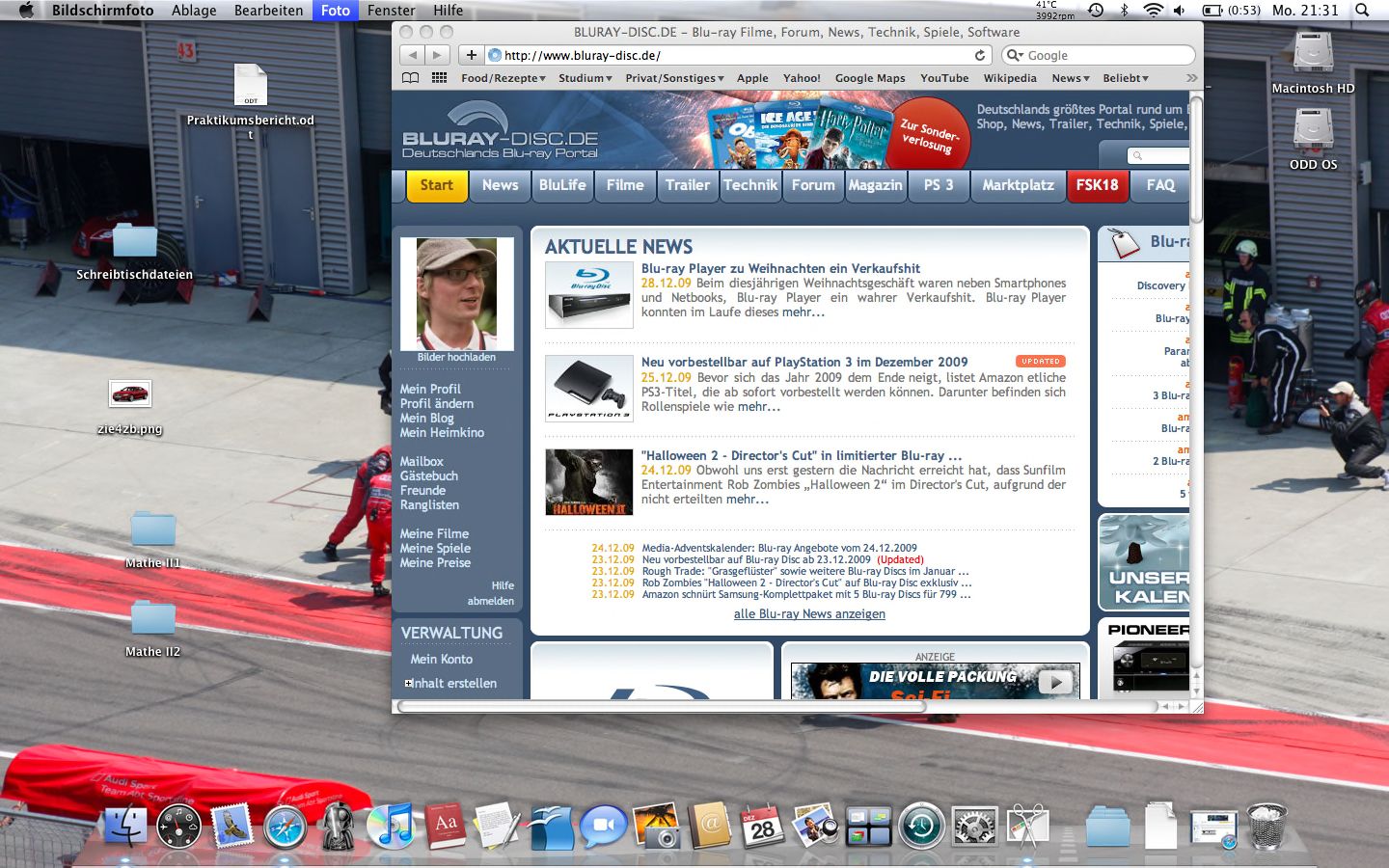This screenshot has height=868, width=1389.
Task: Open the Ablage menu
Action: [x=194, y=10]
